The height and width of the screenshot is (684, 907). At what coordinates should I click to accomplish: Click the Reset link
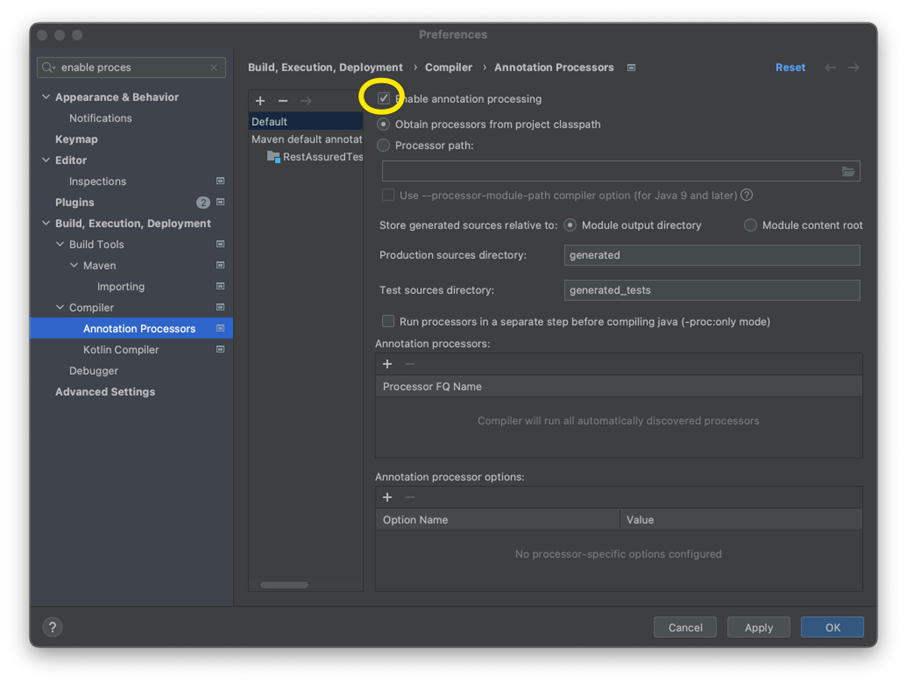790,68
